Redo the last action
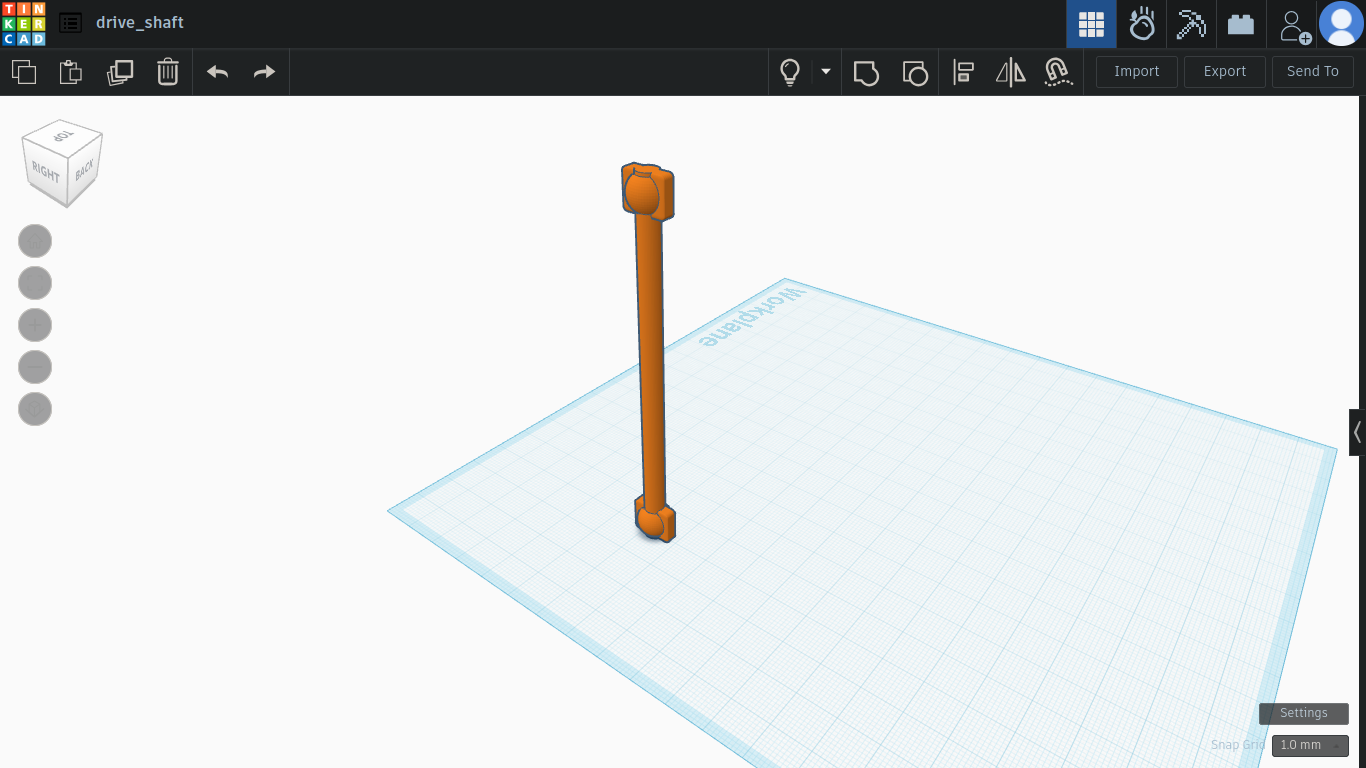The height and width of the screenshot is (768, 1366). tap(264, 72)
